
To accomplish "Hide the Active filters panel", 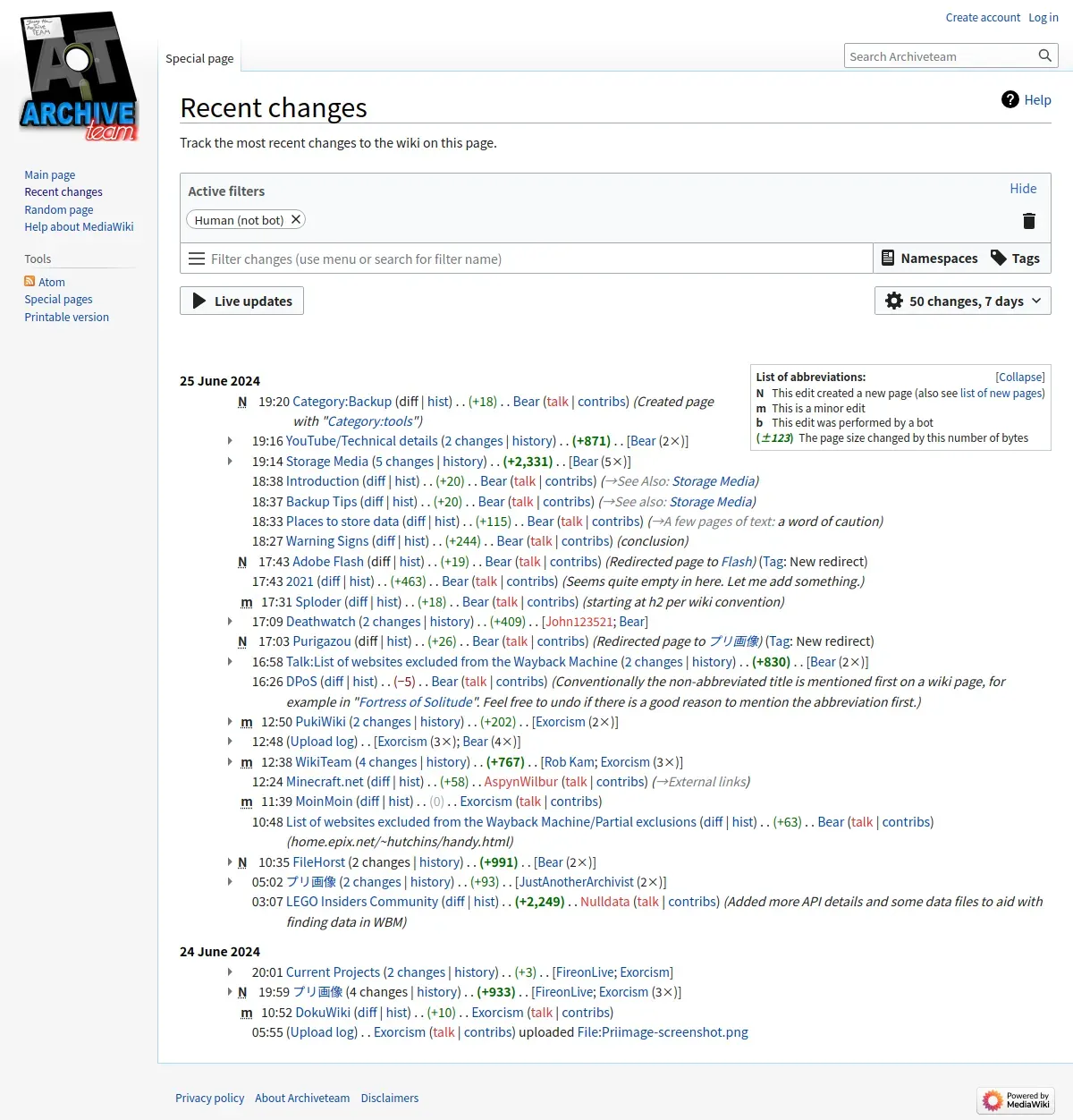I will pos(1023,189).
